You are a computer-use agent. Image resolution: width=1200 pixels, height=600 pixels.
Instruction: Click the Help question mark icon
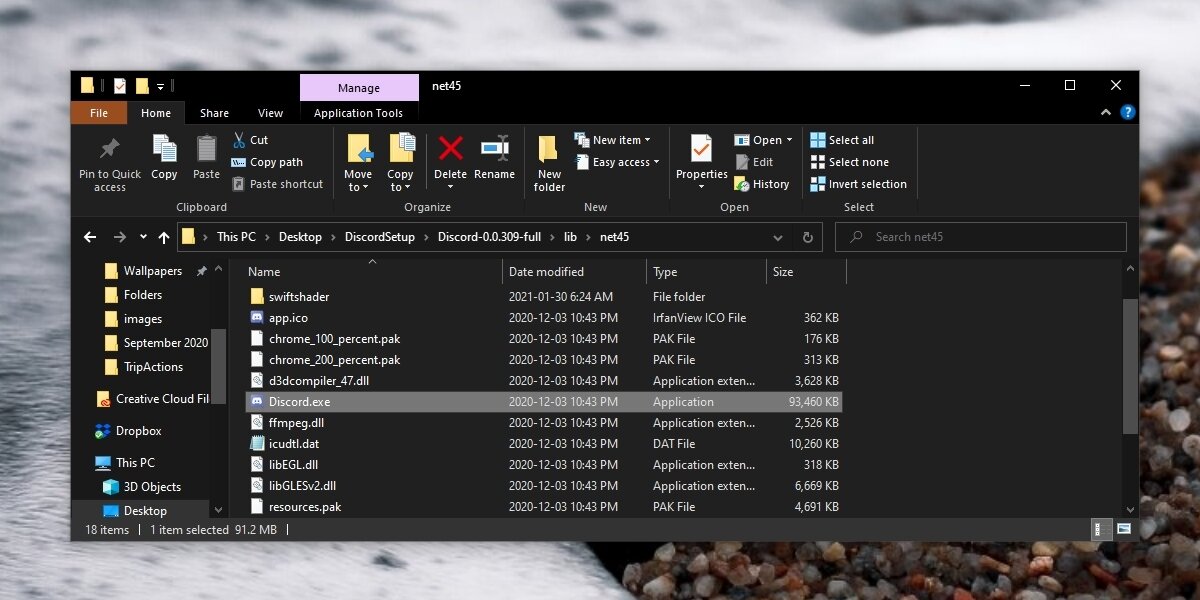tap(1127, 113)
